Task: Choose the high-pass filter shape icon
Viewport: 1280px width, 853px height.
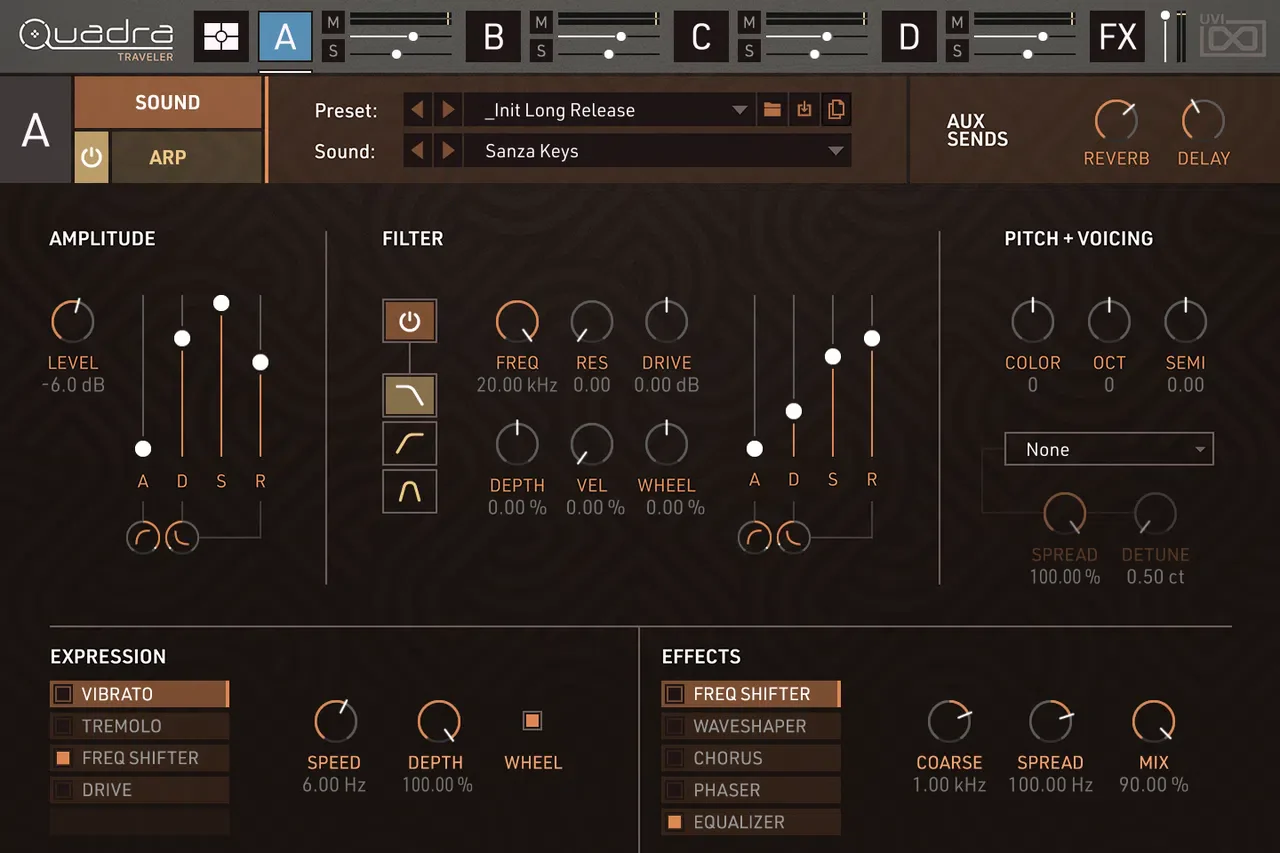Action: [x=410, y=443]
